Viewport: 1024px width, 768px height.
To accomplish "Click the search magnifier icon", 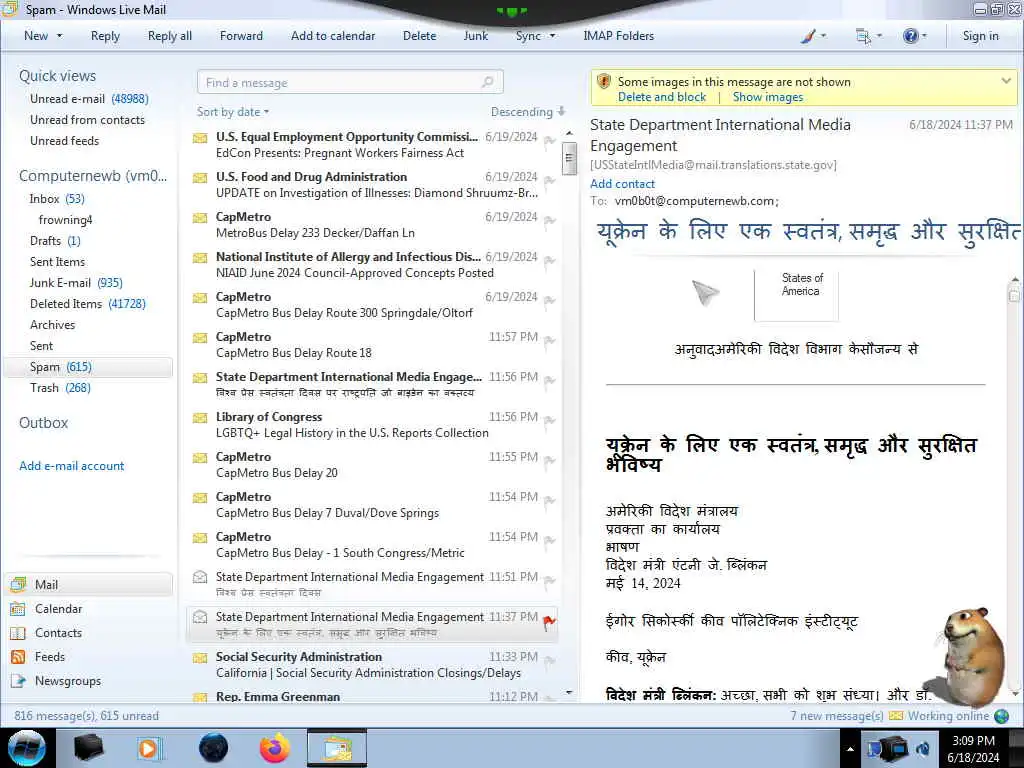I will [487, 82].
